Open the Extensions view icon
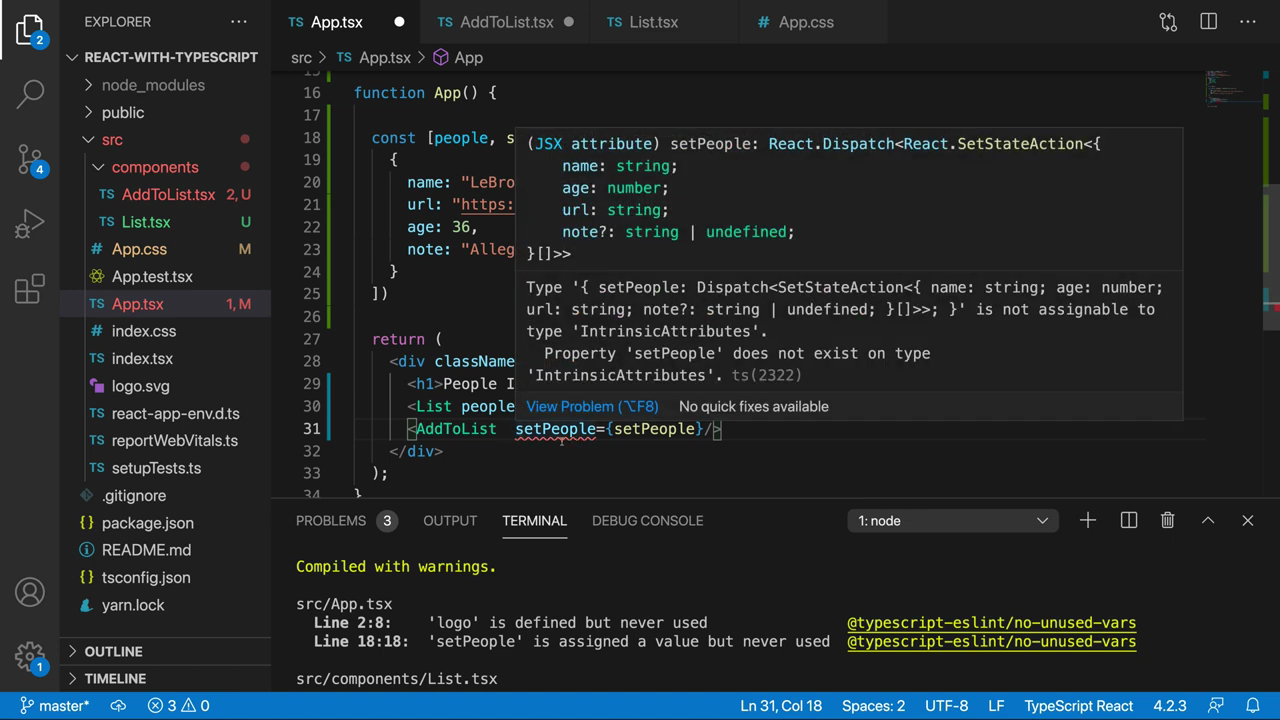The height and width of the screenshot is (720, 1280). pyautogui.click(x=30, y=289)
